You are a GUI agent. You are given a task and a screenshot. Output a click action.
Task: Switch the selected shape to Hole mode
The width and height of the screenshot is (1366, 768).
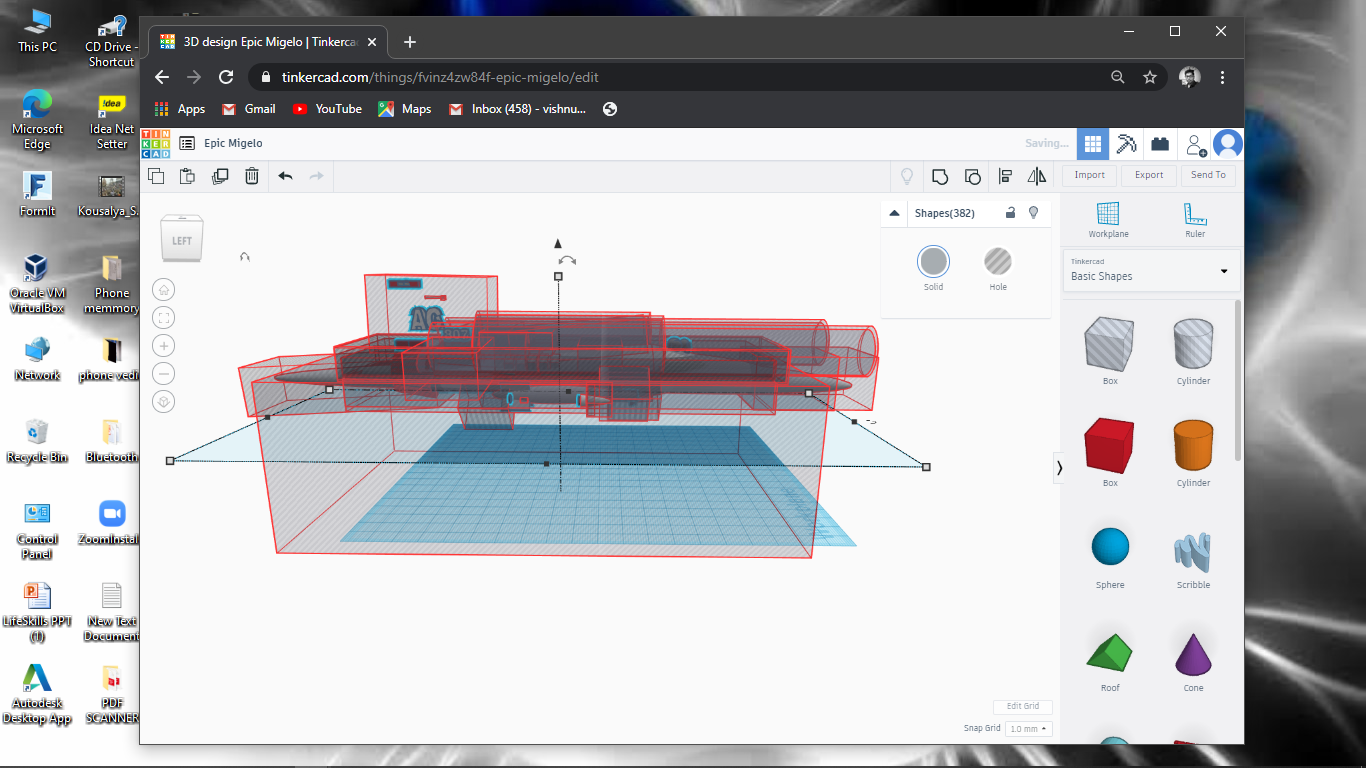(x=998, y=262)
